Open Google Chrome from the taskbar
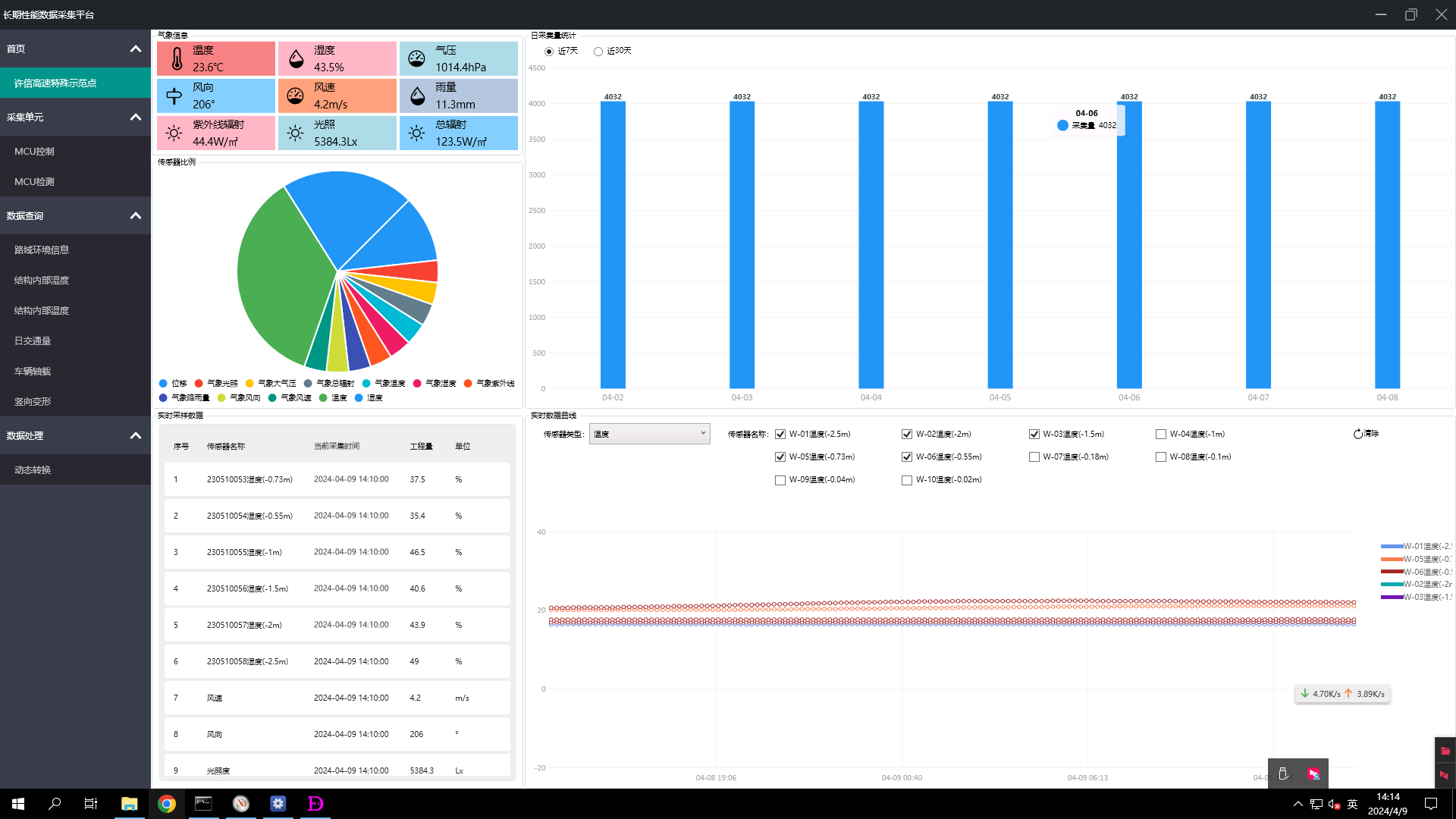This screenshot has width=1456, height=819. (166, 804)
